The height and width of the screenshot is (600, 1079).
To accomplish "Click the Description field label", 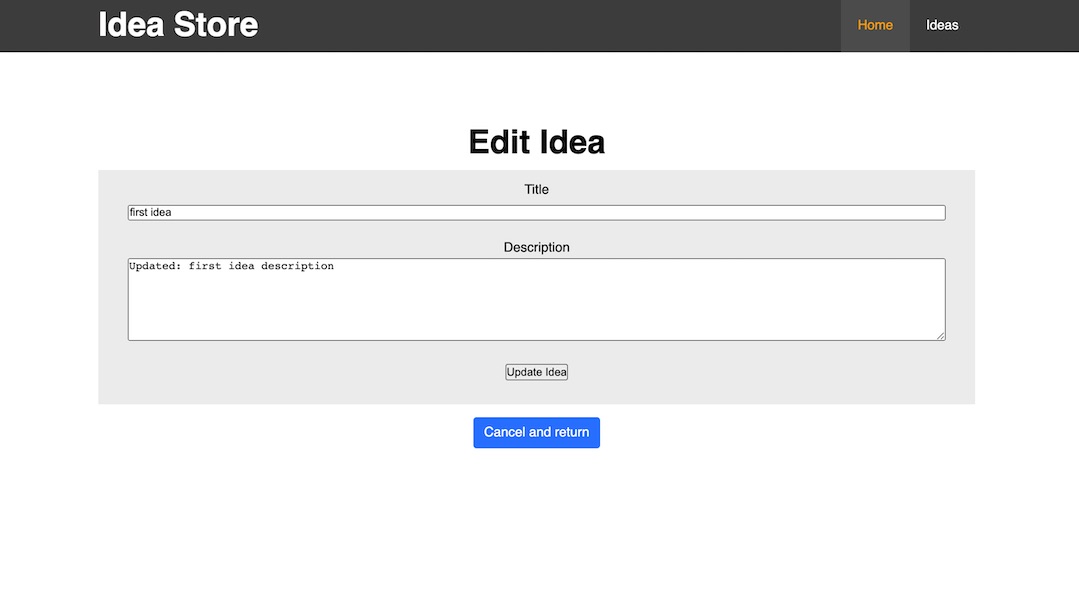I will point(536,247).
